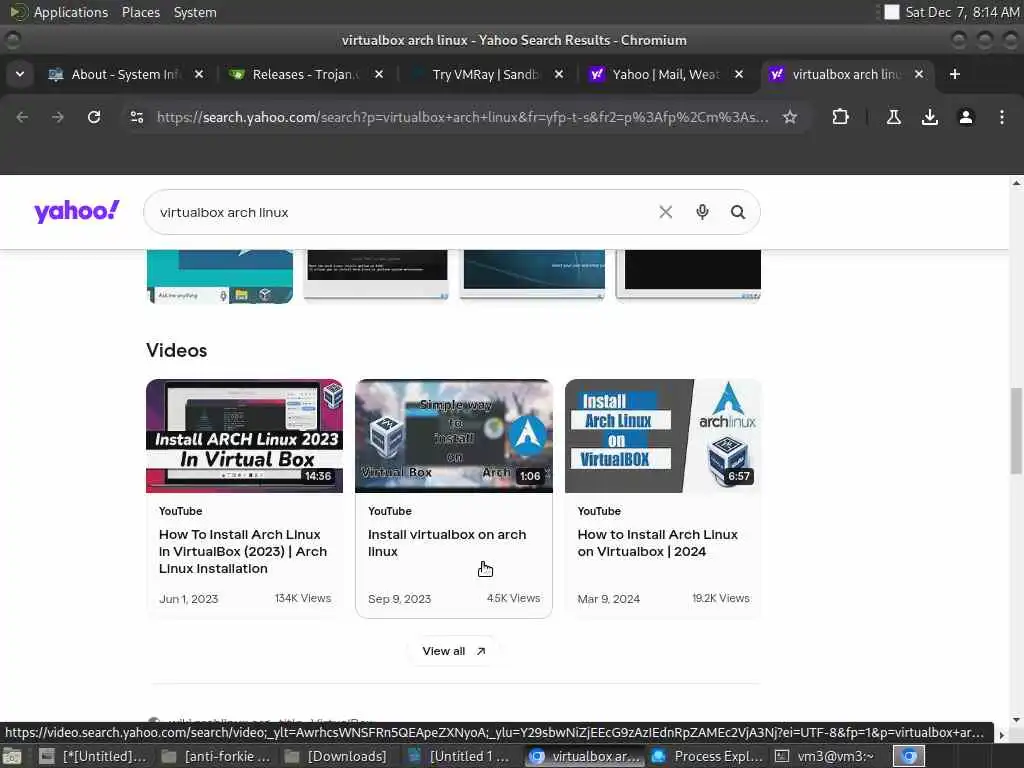Switch to vm3@vm3 terminal taskbar window

tap(825, 756)
